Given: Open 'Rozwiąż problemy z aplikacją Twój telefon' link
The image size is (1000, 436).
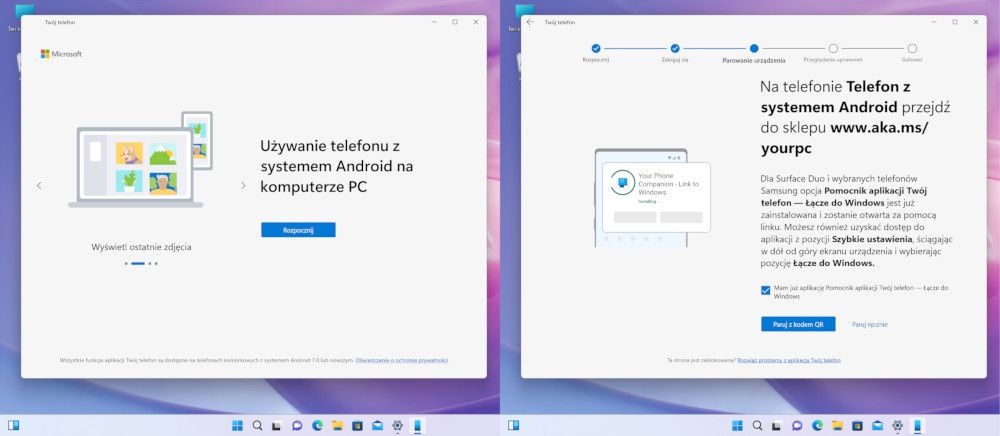Looking at the screenshot, I should [x=789, y=360].
